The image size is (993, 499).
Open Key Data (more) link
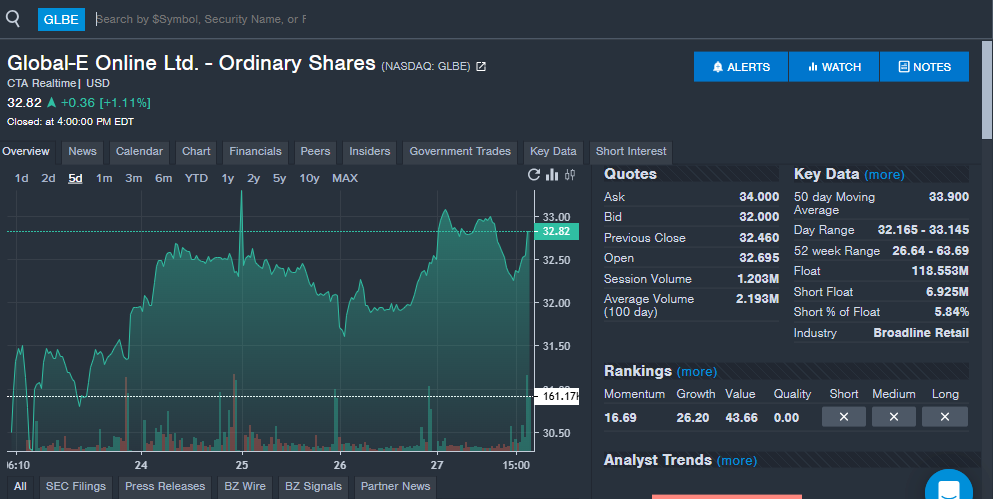884,175
